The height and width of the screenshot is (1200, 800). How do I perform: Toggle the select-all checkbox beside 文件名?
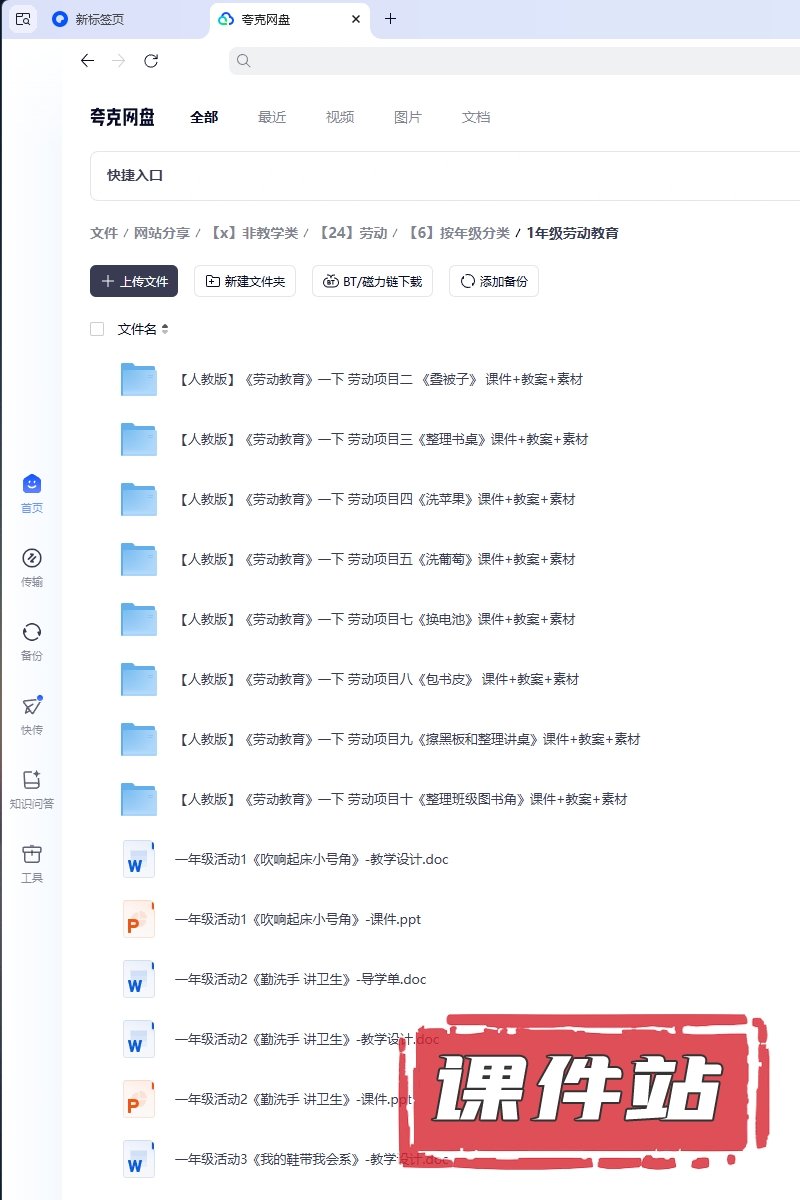[97, 329]
